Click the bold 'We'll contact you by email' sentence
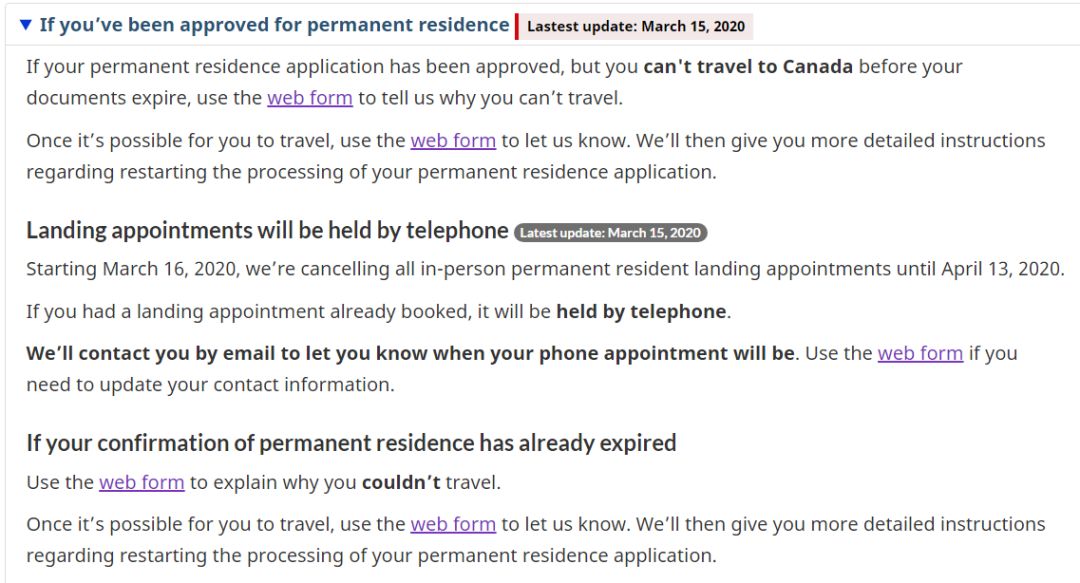This screenshot has width=1080, height=583. click(x=411, y=353)
